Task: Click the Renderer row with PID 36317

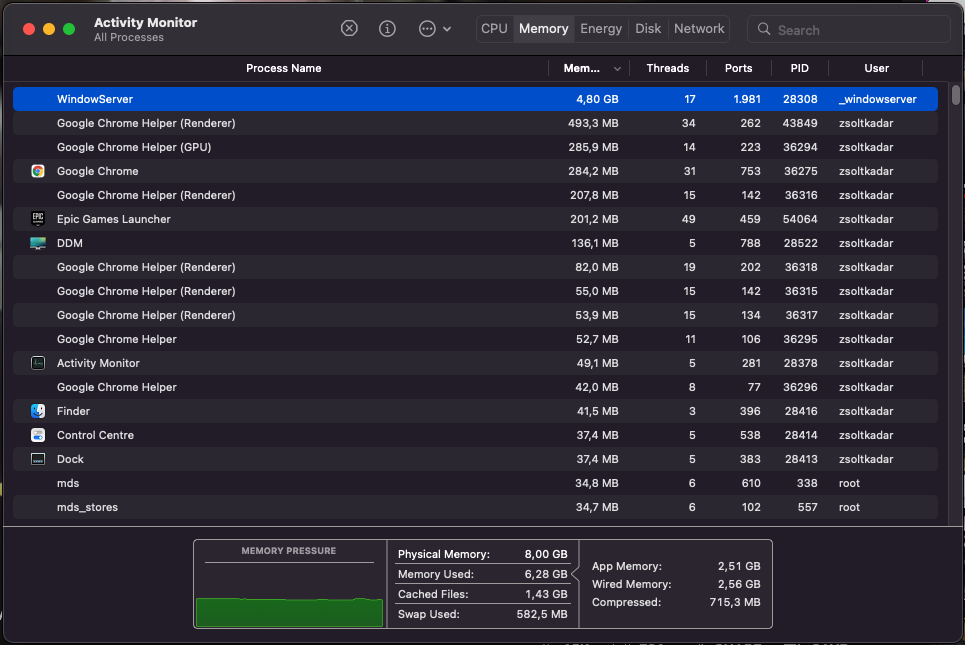Action: click(475, 315)
